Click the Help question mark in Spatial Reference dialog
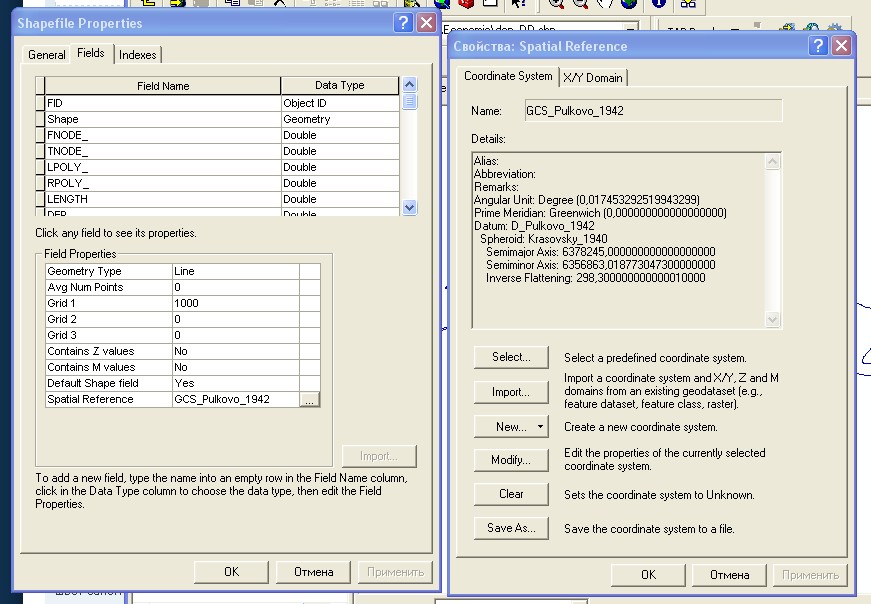The width and height of the screenshot is (871, 604). (818, 46)
